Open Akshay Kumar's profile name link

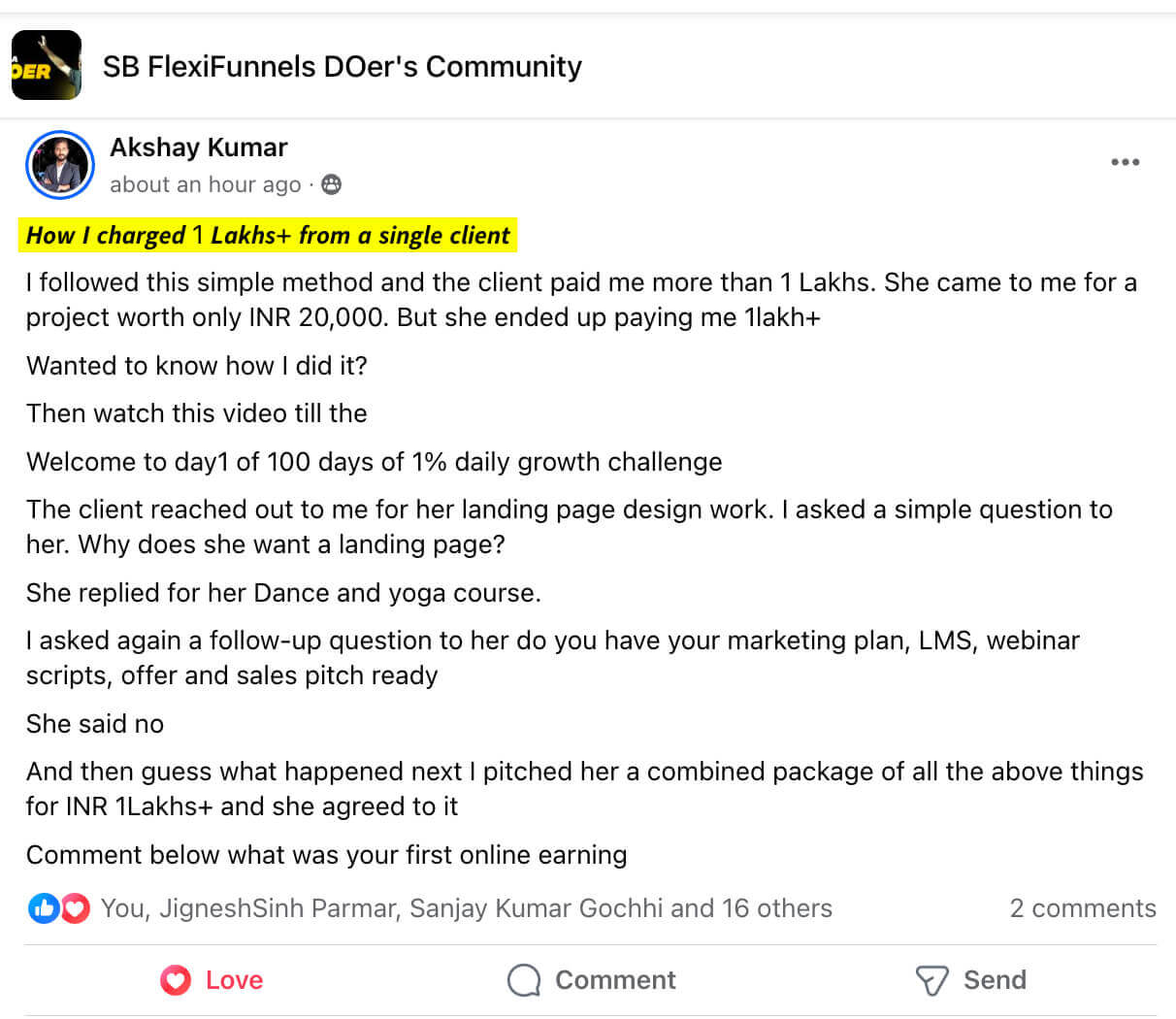click(199, 148)
